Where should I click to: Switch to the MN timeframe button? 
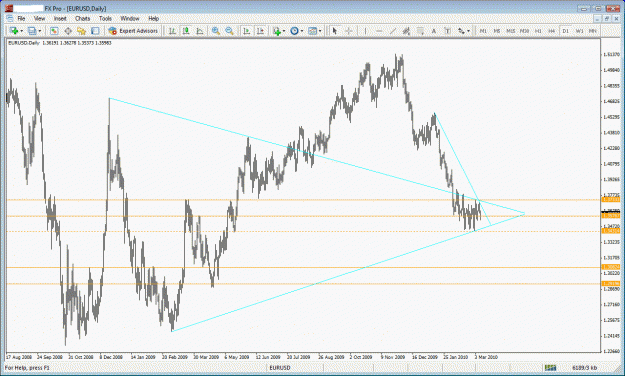pyautogui.click(x=593, y=31)
